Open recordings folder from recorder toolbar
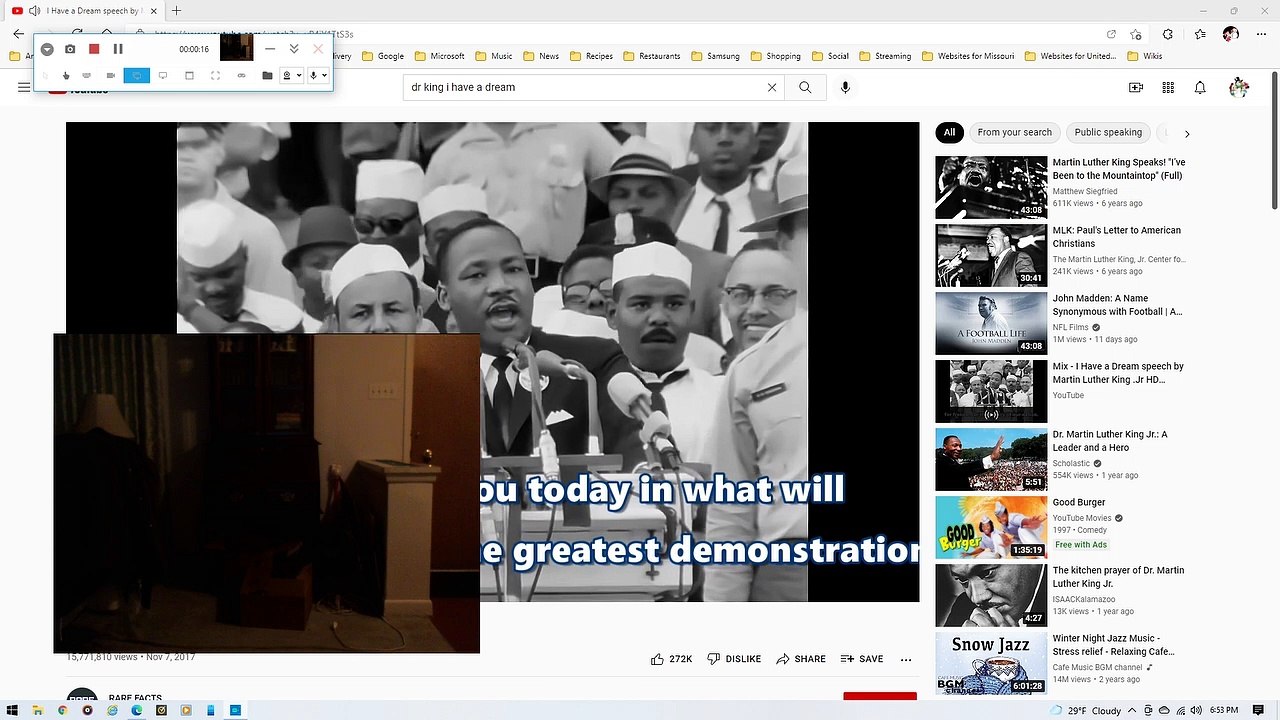The width and height of the screenshot is (1280, 720). 267,75
